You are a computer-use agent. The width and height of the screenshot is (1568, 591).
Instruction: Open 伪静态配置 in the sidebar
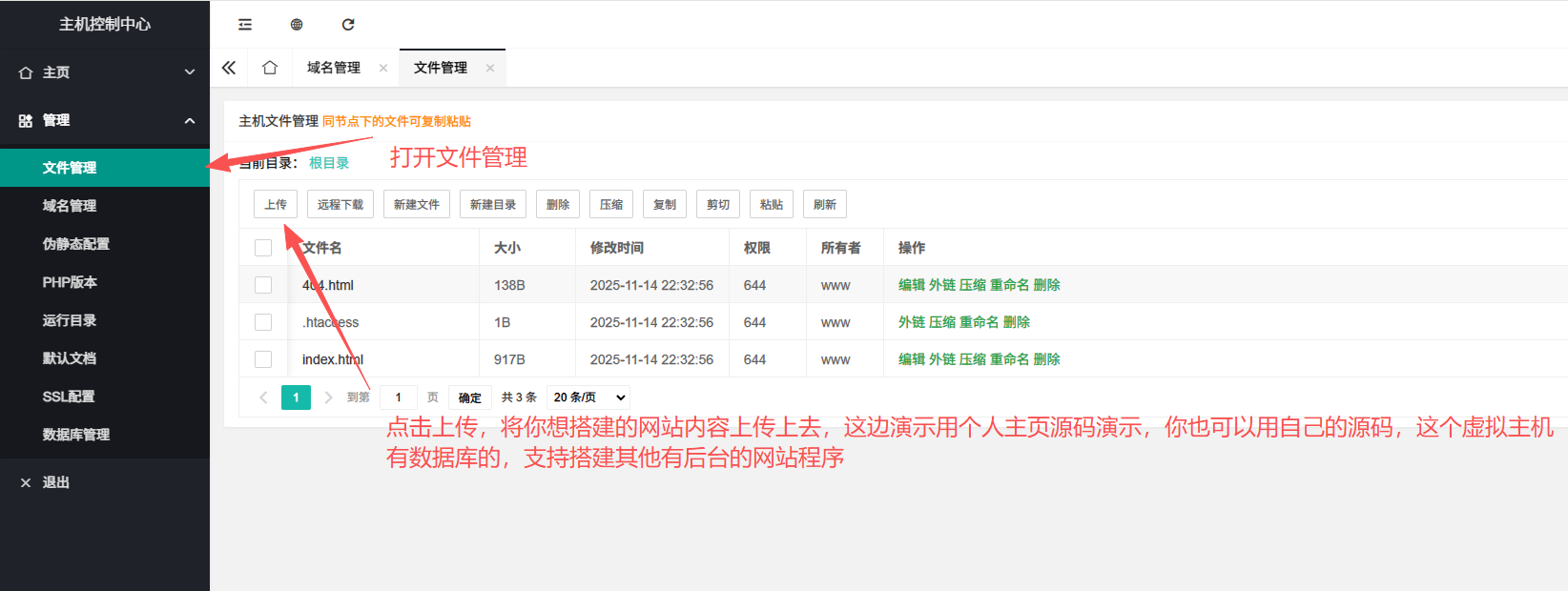[105, 244]
